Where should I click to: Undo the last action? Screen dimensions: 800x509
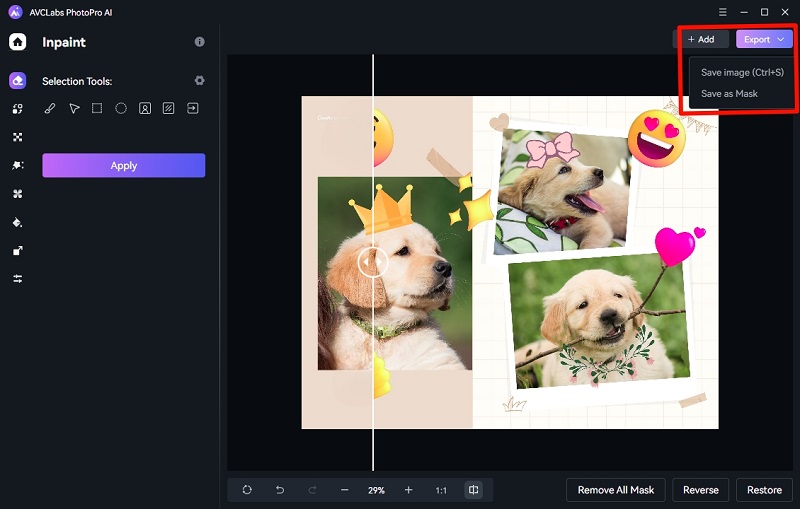pos(280,490)
